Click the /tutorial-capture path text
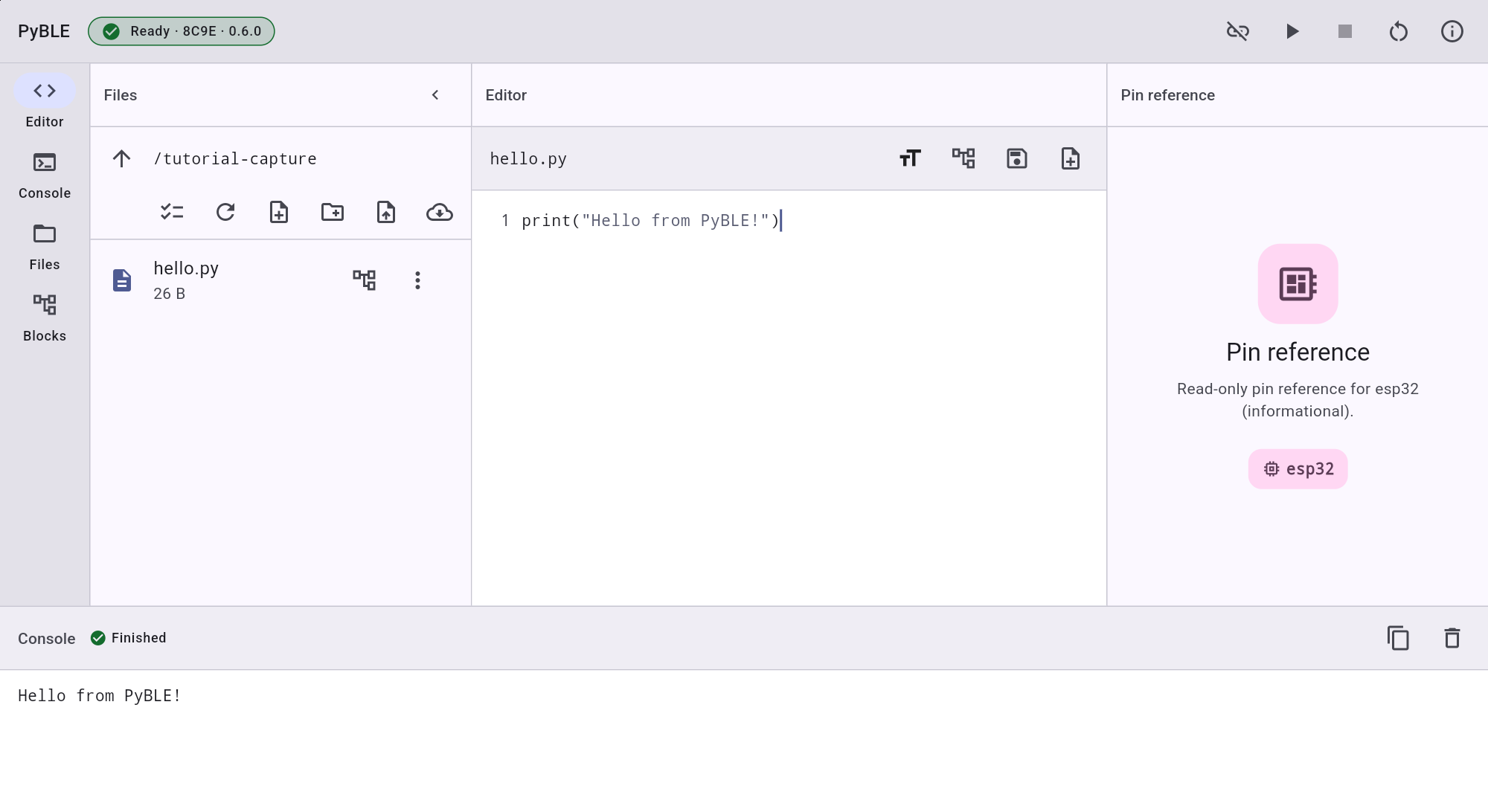The width and height of the screenshot is (1488, 812). click(235, 158)
